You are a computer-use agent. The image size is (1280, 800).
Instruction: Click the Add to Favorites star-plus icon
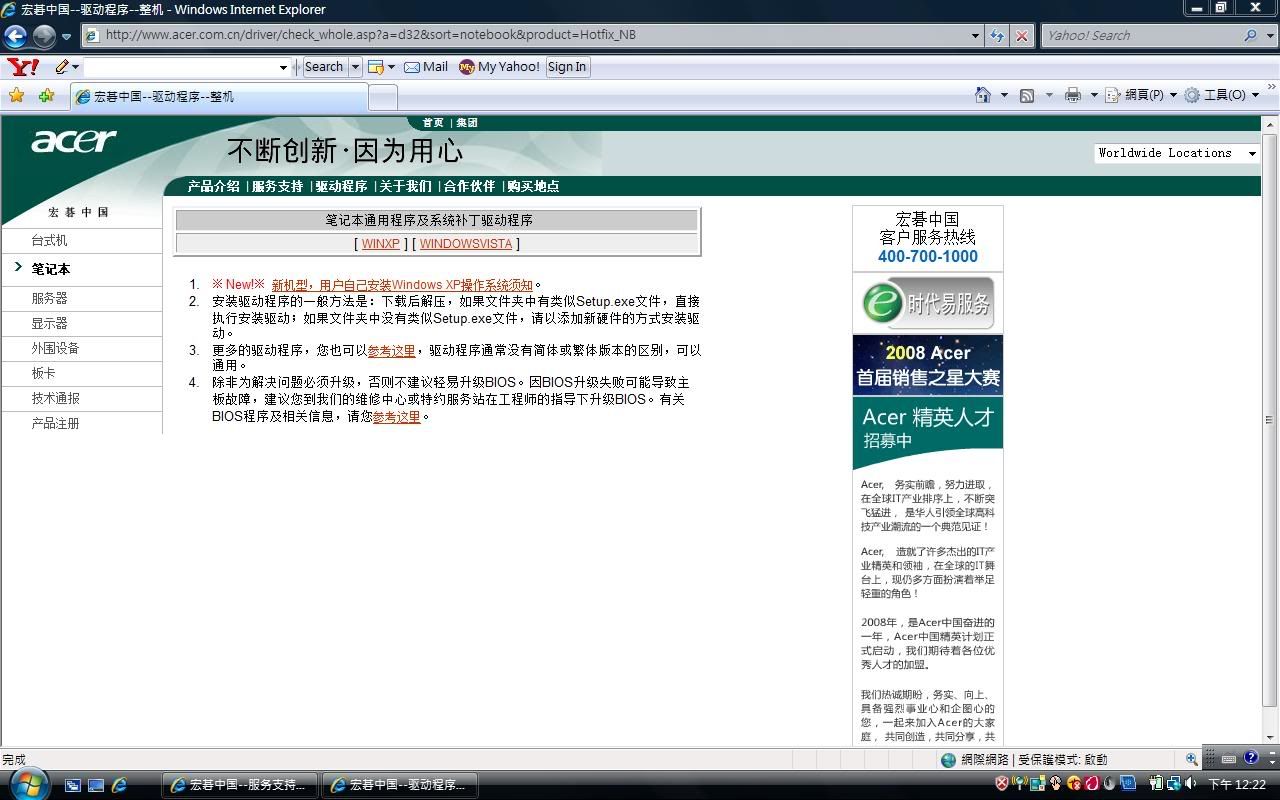pos(46,96)
